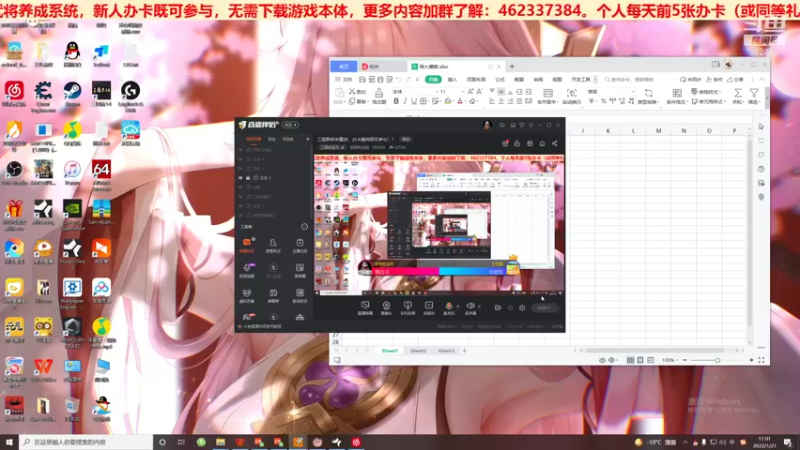Switch to page break preview in status bar
The height and width of the screenshot is (450, 800).
[x=651, y=360]
